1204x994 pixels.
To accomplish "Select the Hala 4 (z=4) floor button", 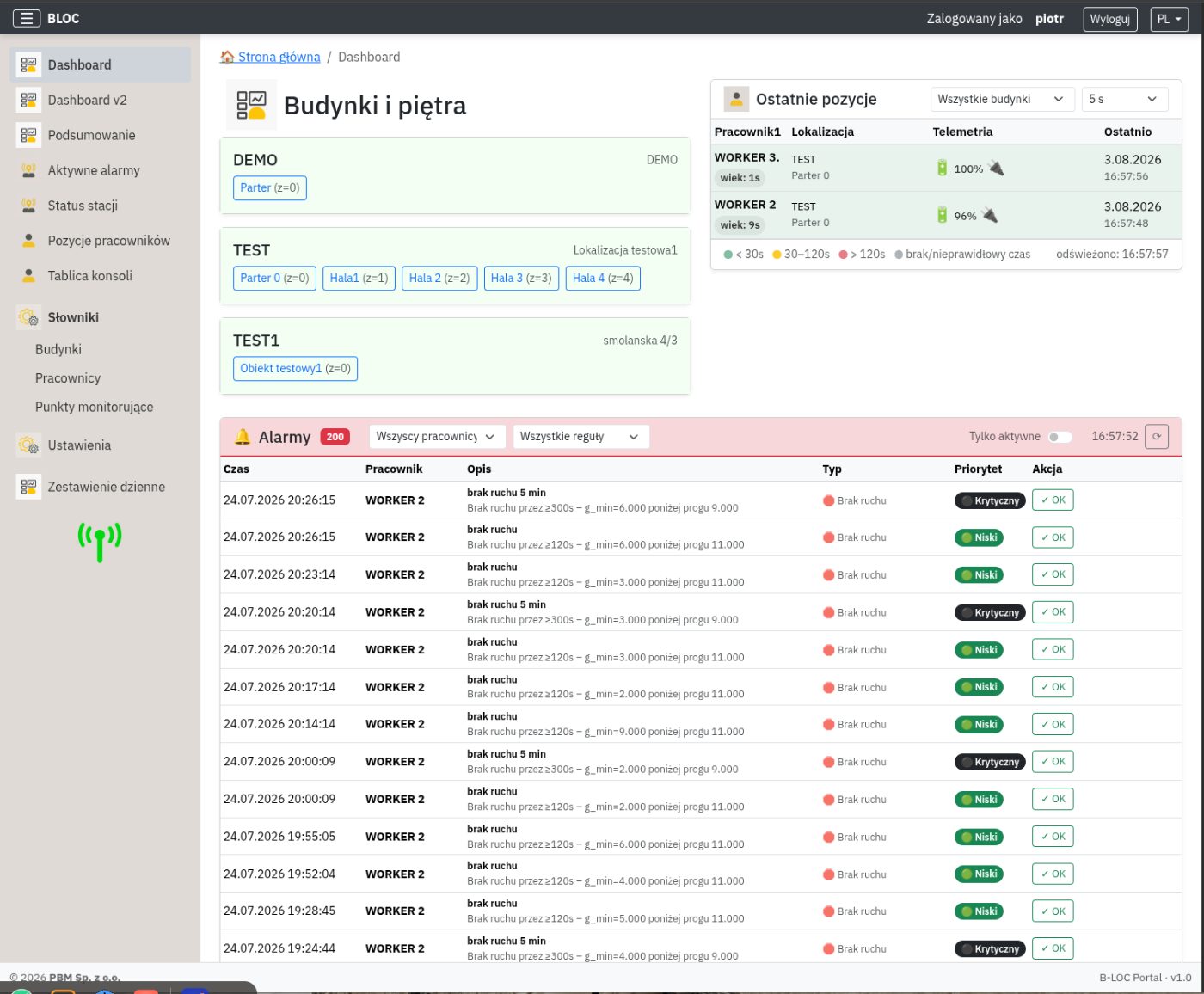I will pos(603,279).
